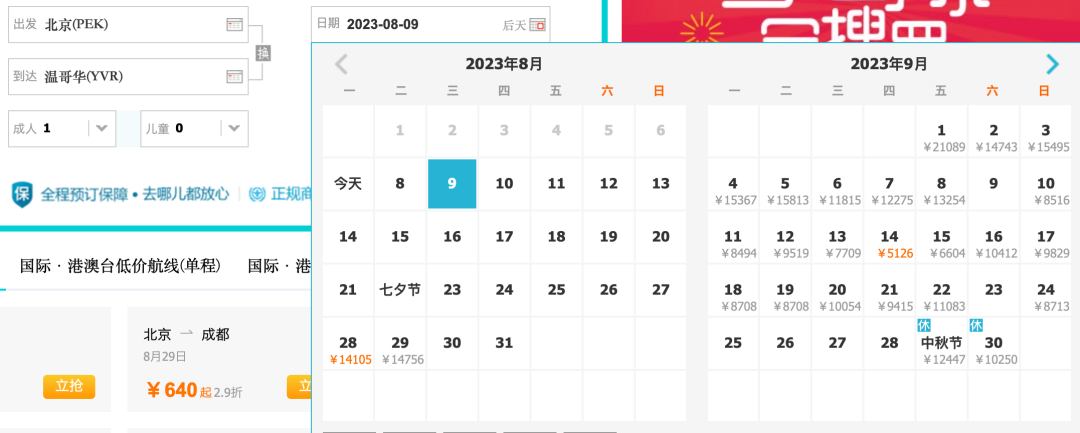Select August 10 in calendar

click(x=504, y=184)
